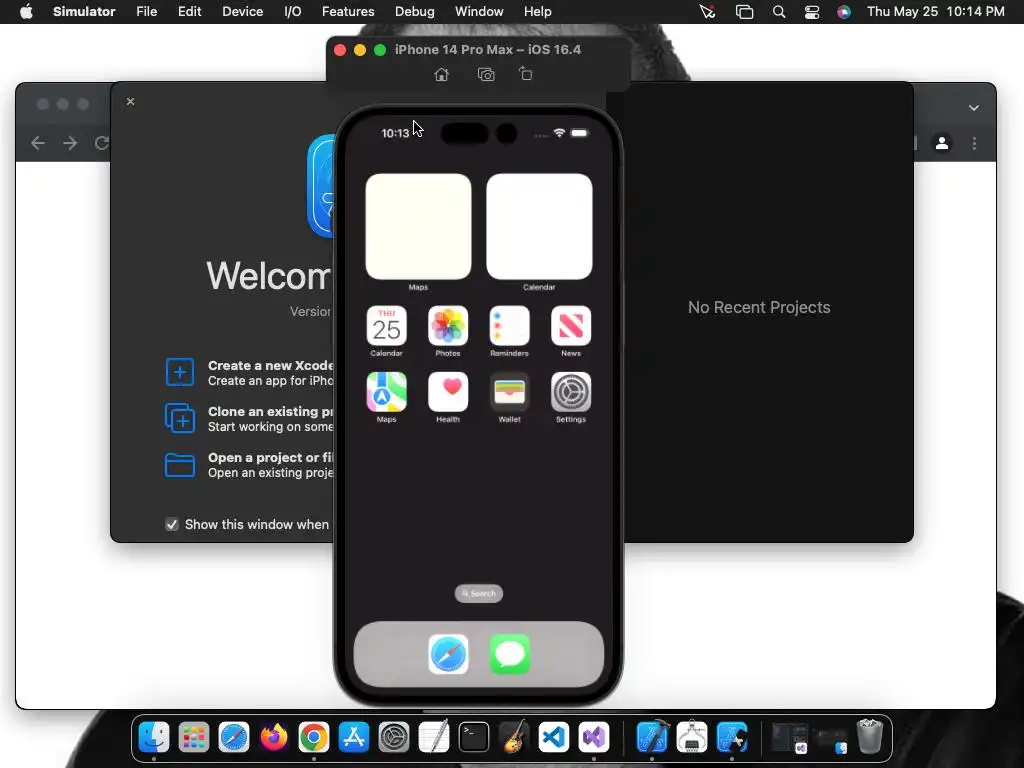Open Messages from the iPhone dock
The image size is (1024, 768).
tap(509, 654)
